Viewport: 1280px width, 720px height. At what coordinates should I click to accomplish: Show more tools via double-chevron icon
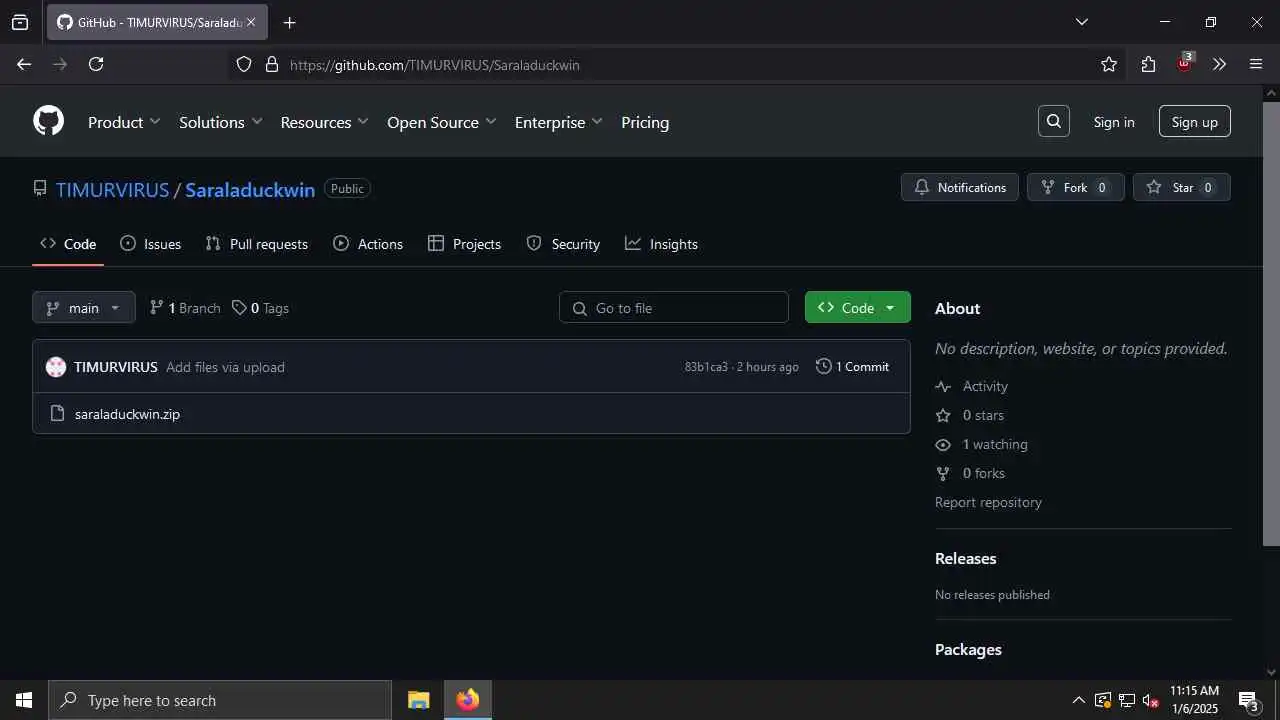(1219, 64)
